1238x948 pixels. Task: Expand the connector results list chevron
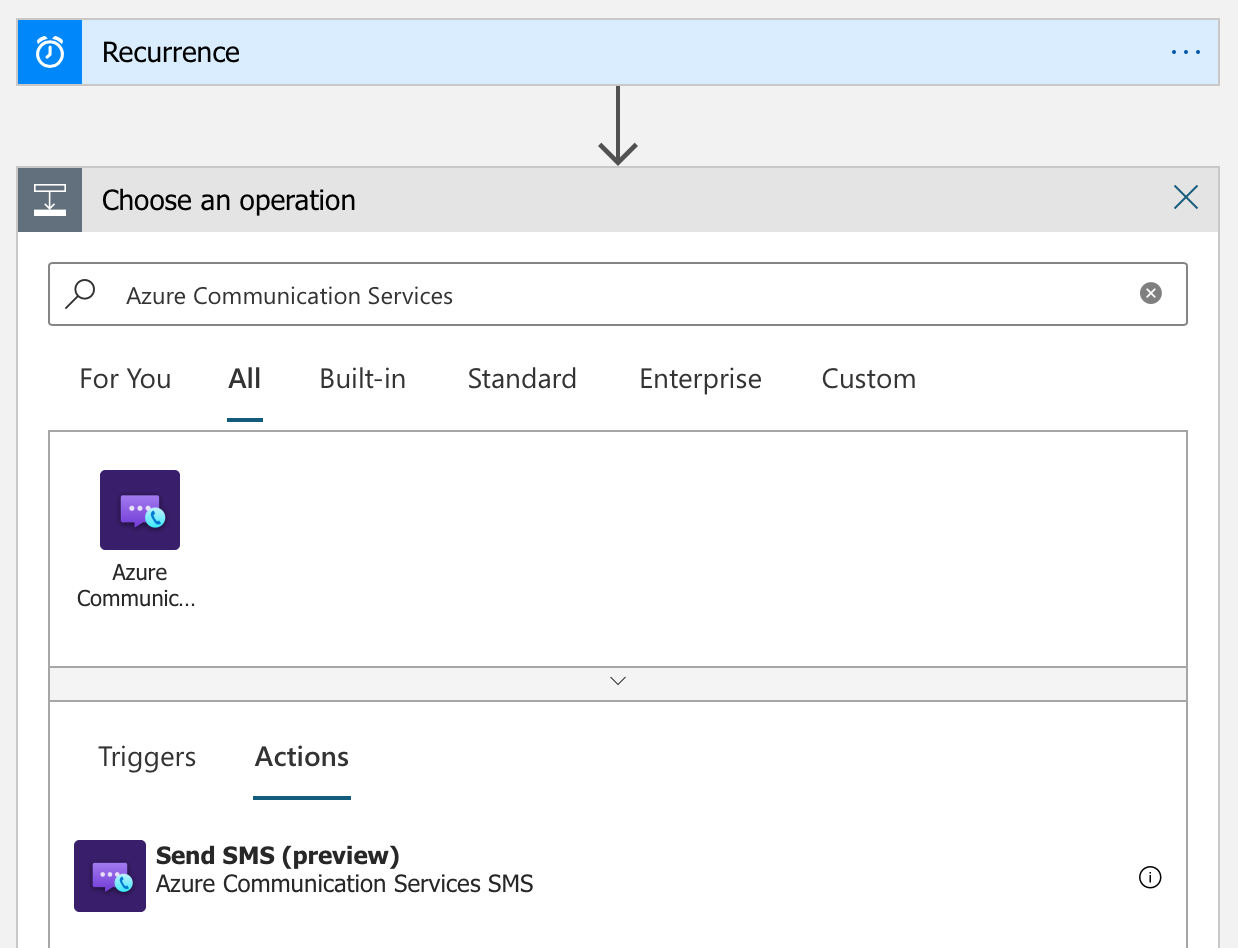(x=617, y=681)
